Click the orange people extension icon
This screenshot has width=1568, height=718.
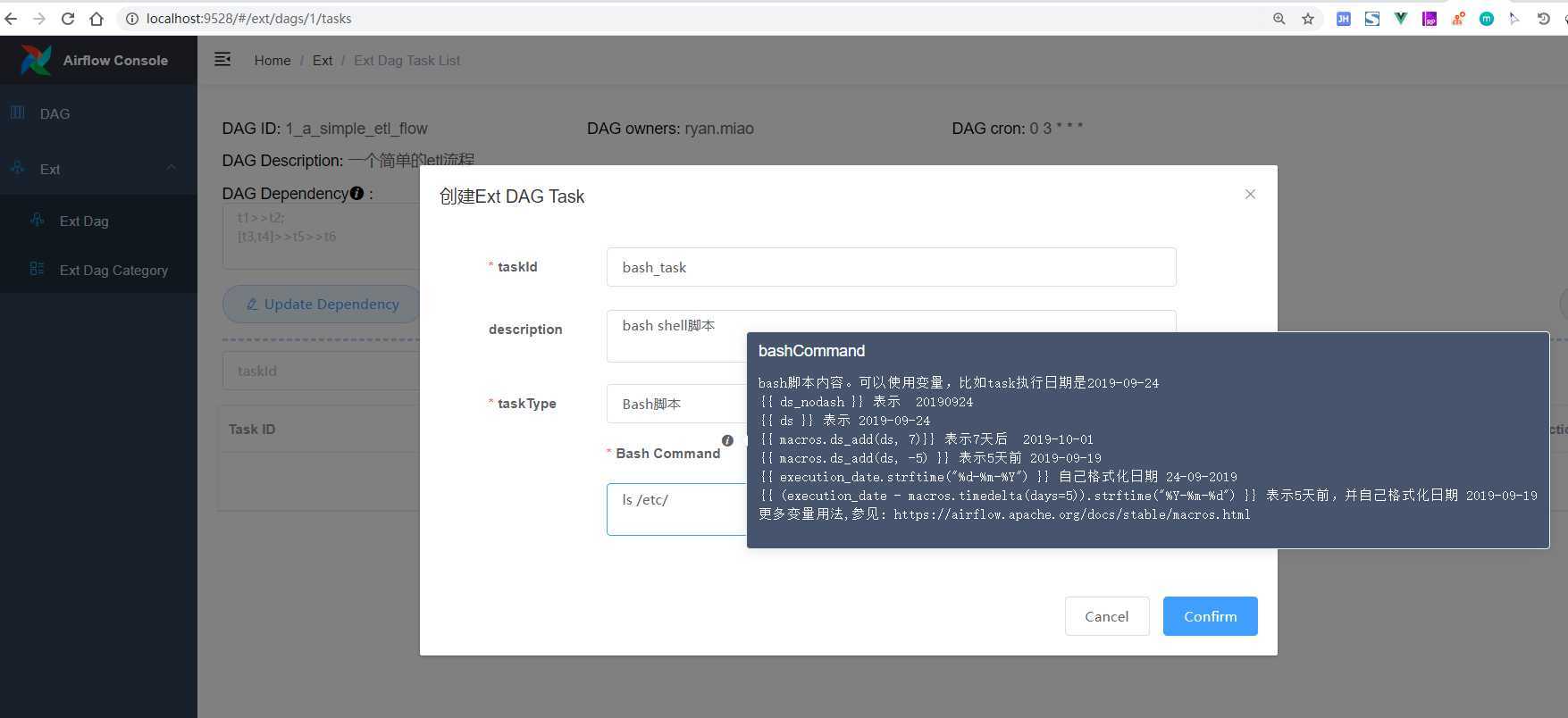point(1458,19)
